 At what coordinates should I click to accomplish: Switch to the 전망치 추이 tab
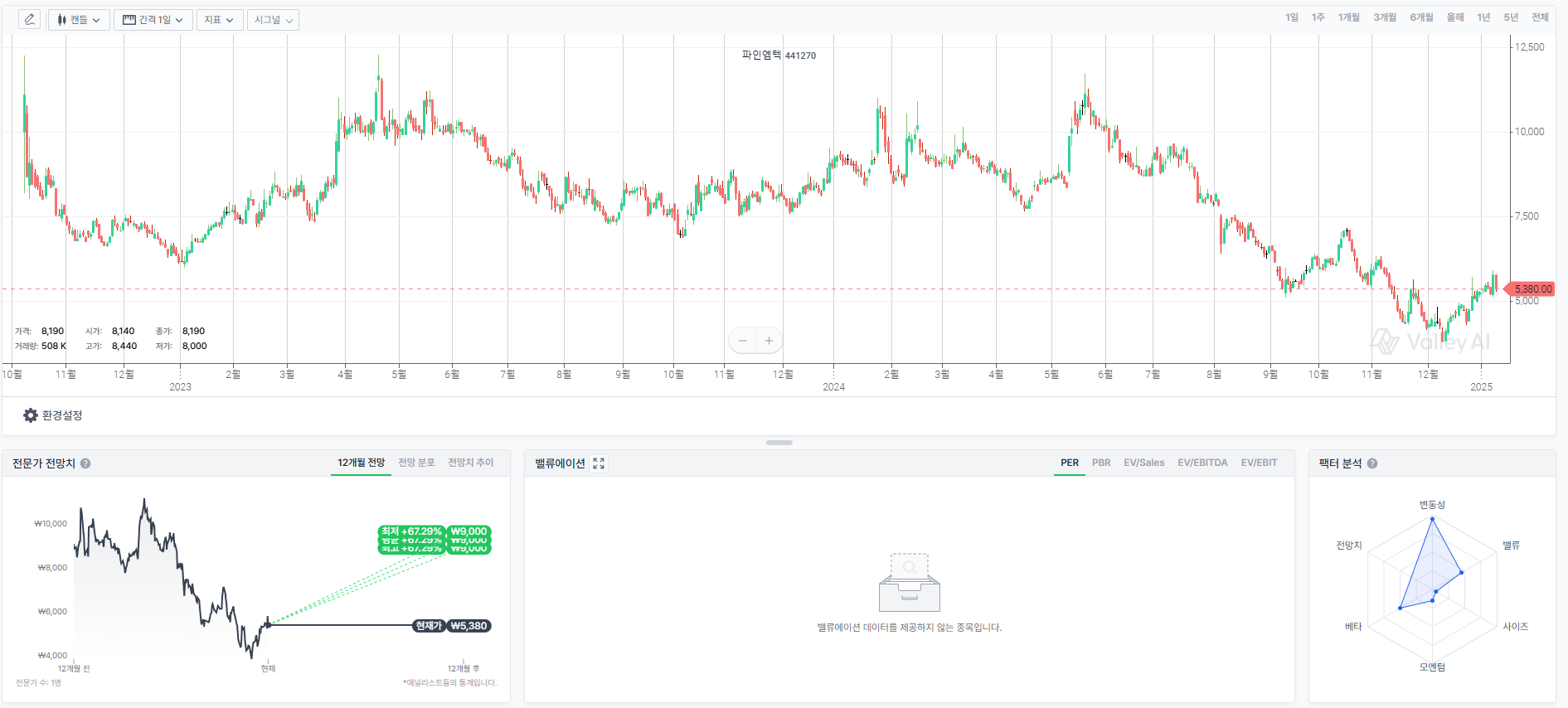tap(471, 463)
